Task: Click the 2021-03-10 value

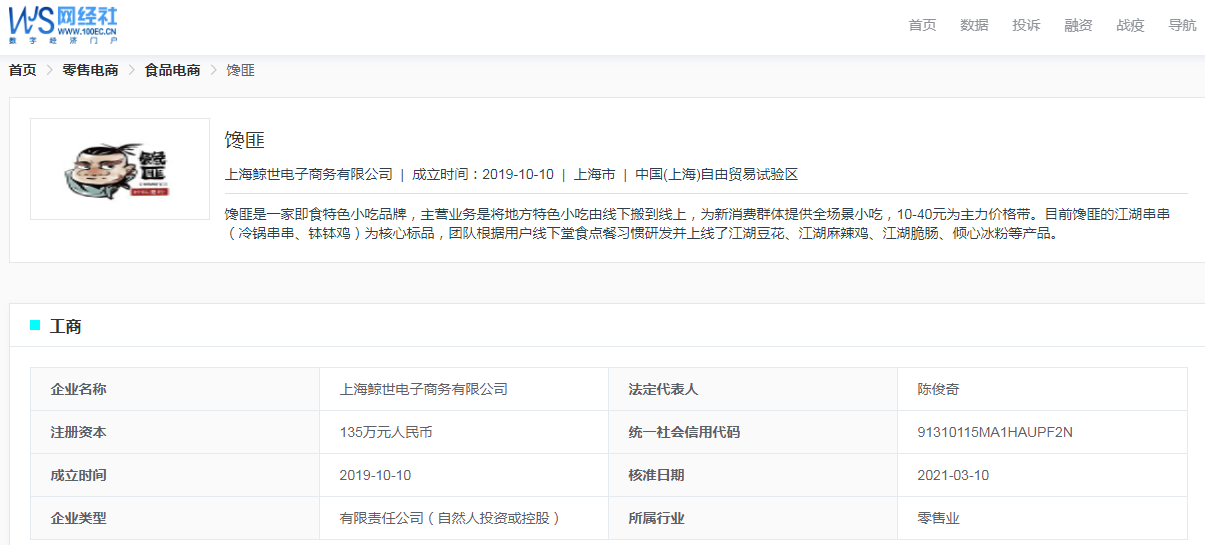Action: point(953,475)
